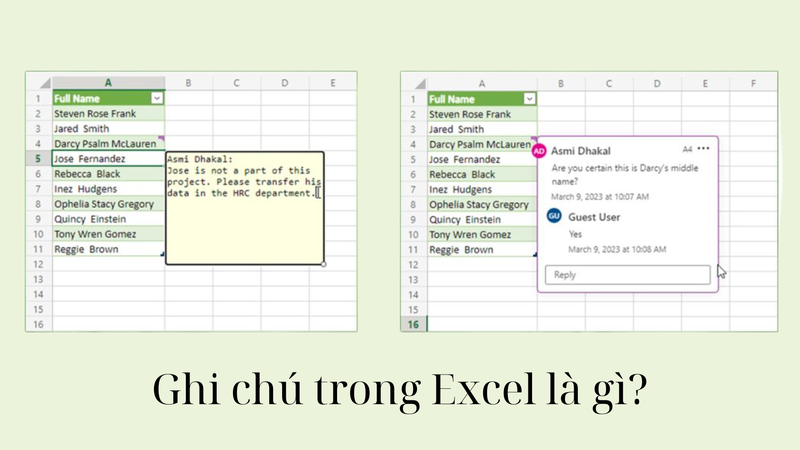This screenshot has height=450, width=800.
Task: Click 'March 9, 2023 at 10:07 AM' timestamp
Action: 600,196
